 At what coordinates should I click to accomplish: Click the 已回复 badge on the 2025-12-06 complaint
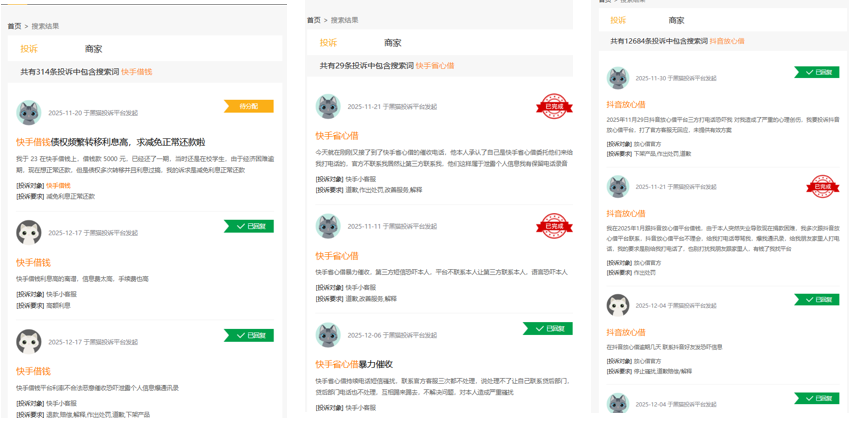547,328
